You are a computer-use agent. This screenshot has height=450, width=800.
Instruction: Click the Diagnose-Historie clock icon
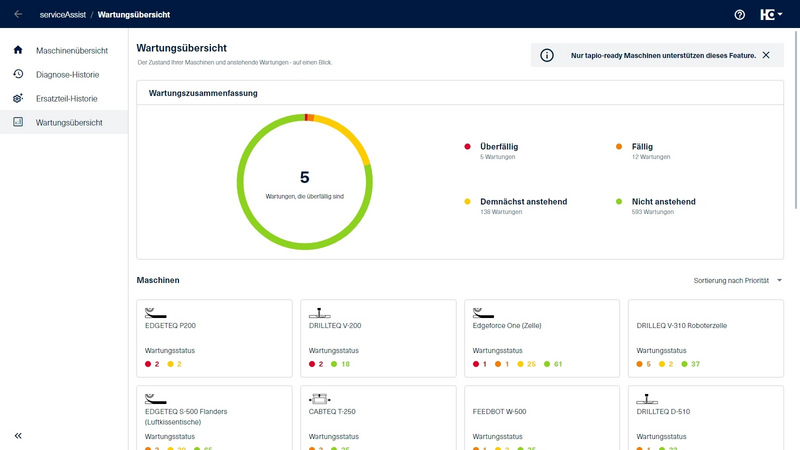click(x=18, y=74)
